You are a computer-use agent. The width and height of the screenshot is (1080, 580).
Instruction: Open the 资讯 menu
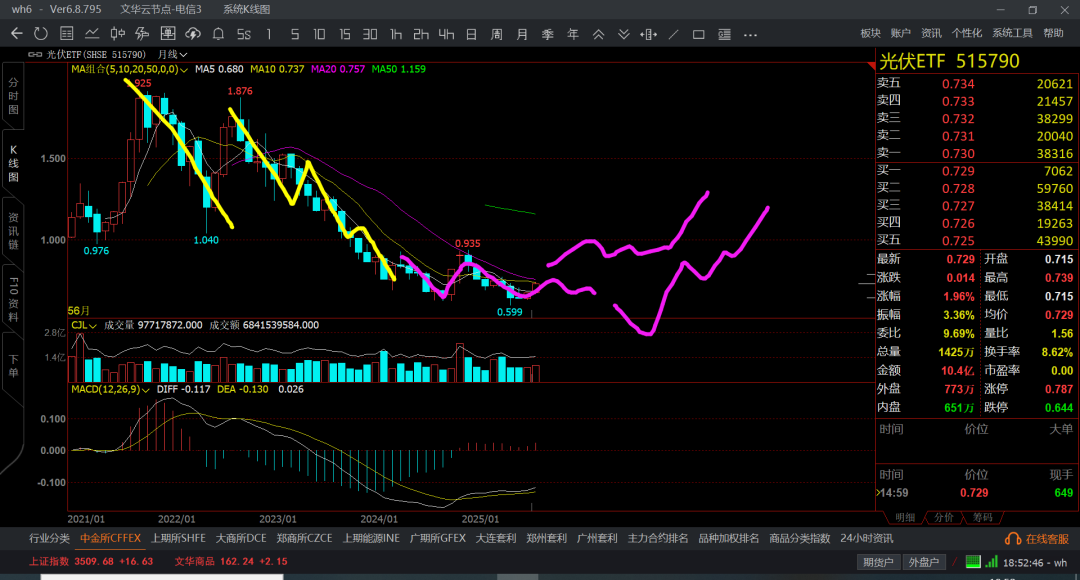click(x=931, y=33)
